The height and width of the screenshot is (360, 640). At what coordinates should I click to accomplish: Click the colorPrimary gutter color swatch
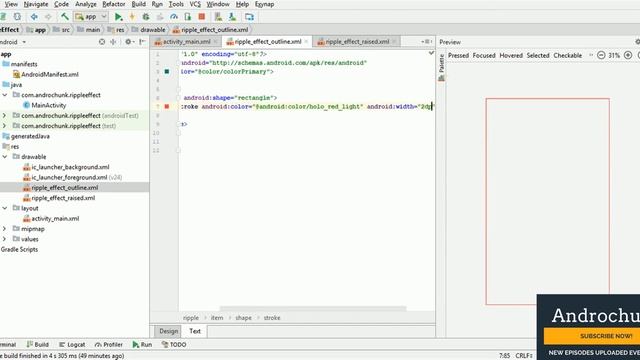click(167, 71)
